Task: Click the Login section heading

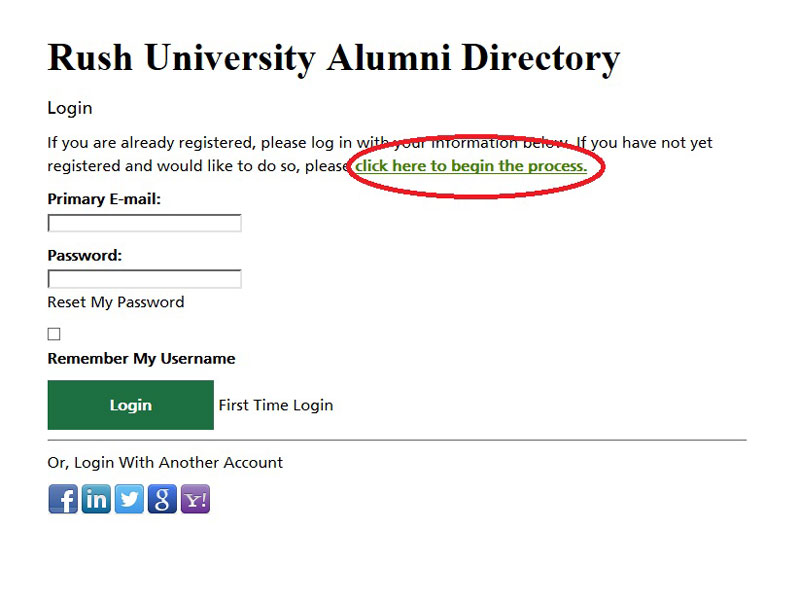Action: point(69,107)
